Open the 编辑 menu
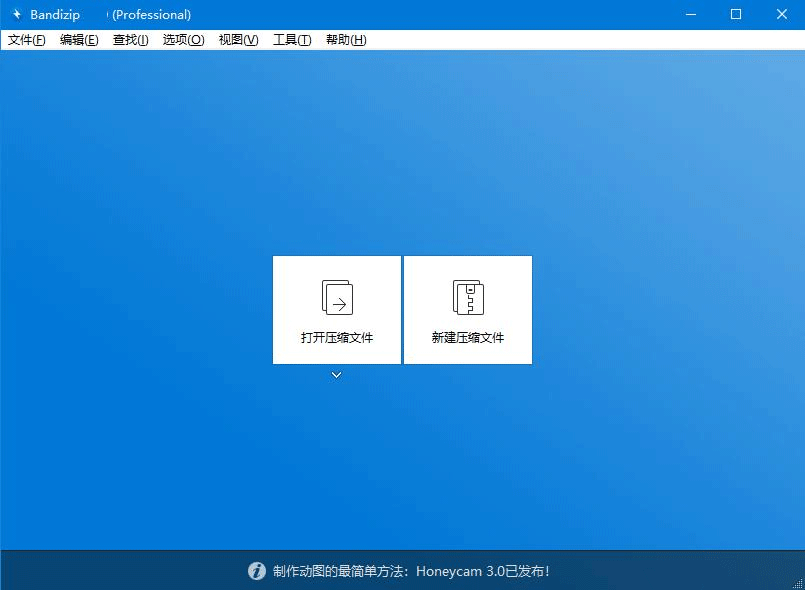 (78, 39)
